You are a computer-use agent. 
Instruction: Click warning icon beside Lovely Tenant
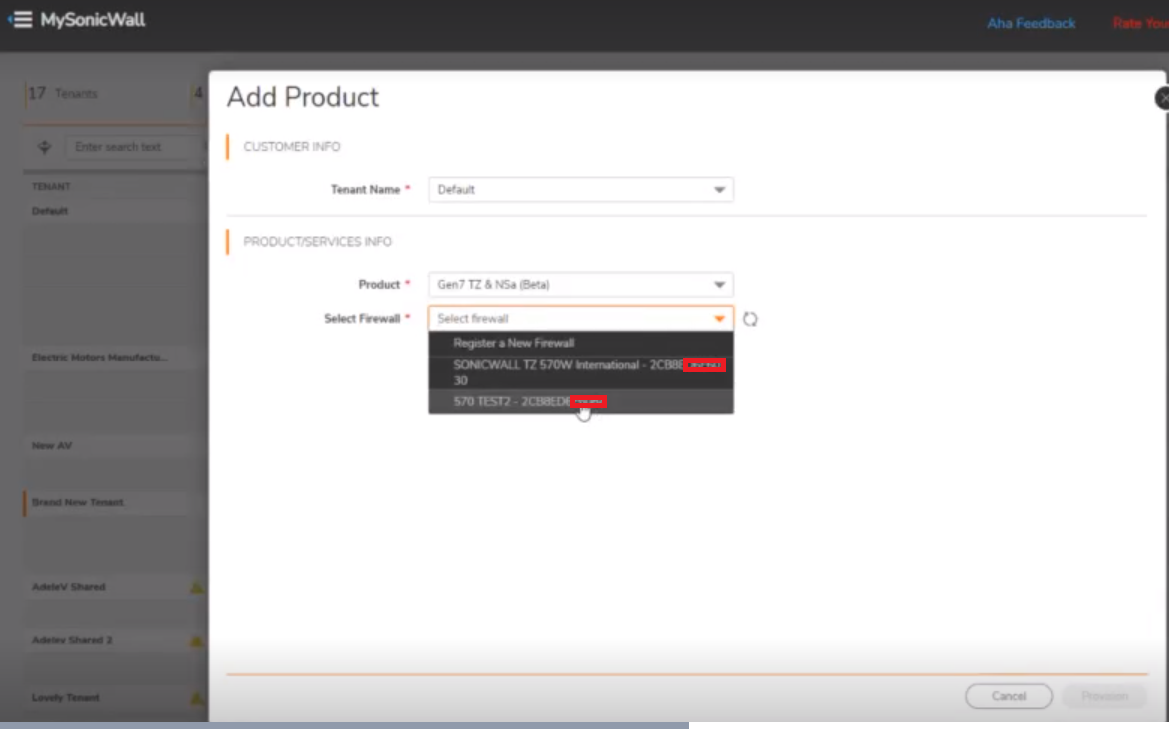click(197, 698)
